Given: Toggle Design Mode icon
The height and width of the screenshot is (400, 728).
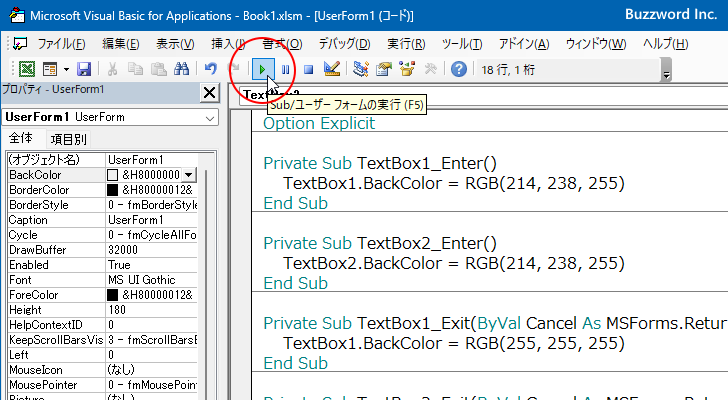Looking at the screenshot, I should [332, 70].
